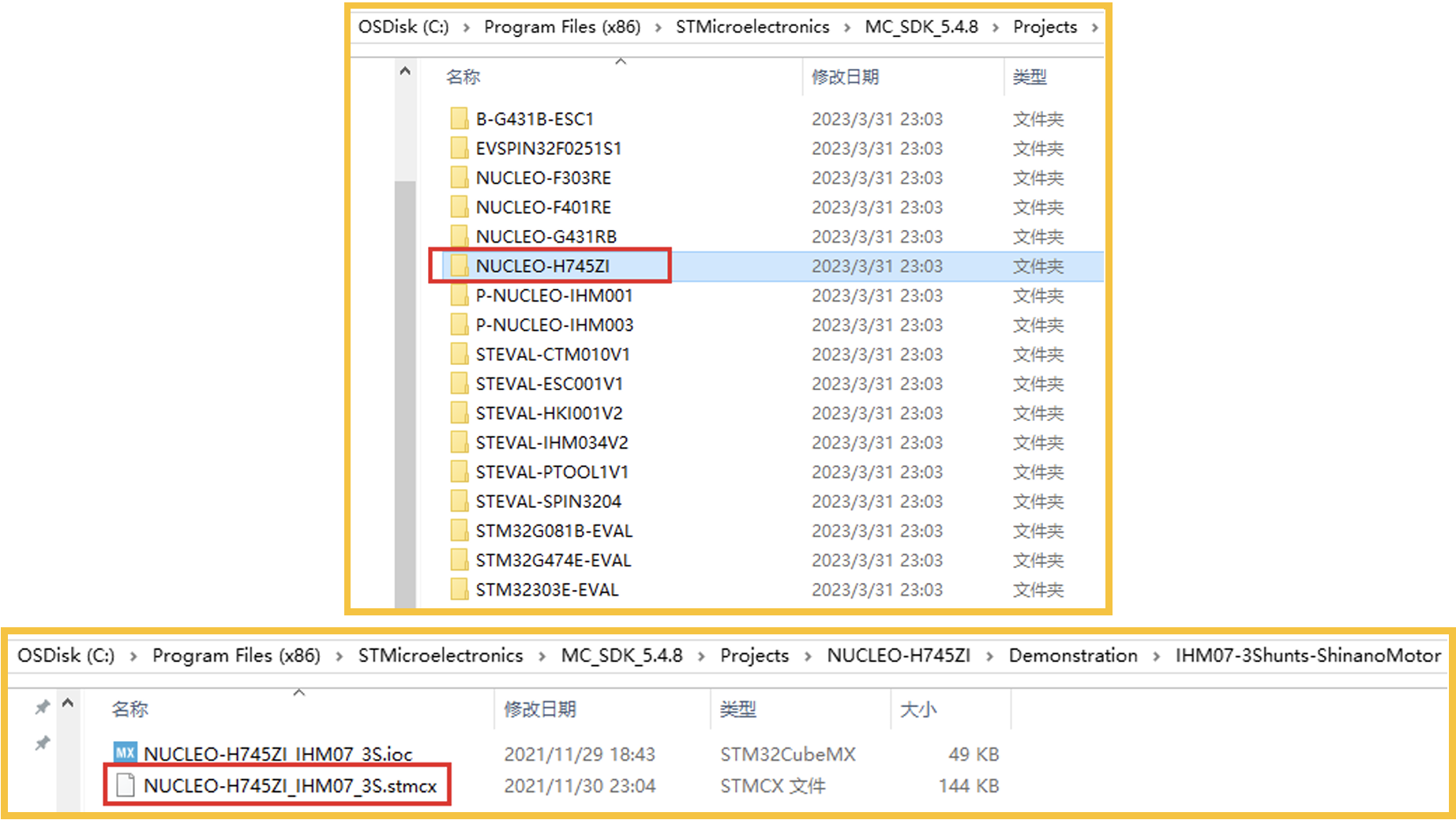Image resolution: width=1456 pixels, height=820 pixels.
Task: Go to MC_SDK_5.4.8 in the upper breadcrumb
Action: click(x=921, y=27)
